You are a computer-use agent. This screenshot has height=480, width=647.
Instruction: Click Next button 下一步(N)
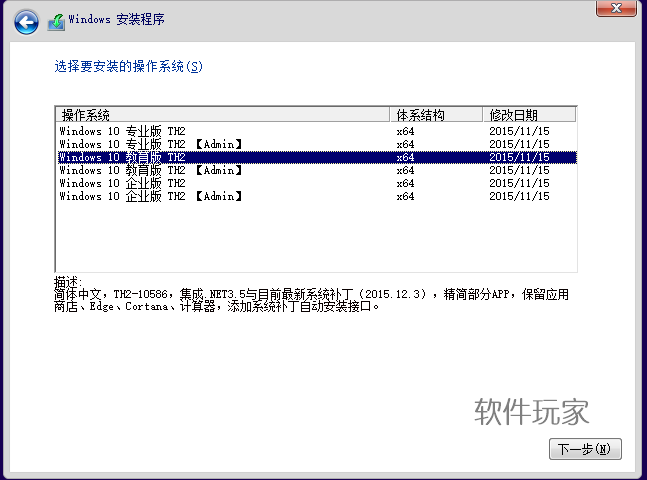[585, 449]
